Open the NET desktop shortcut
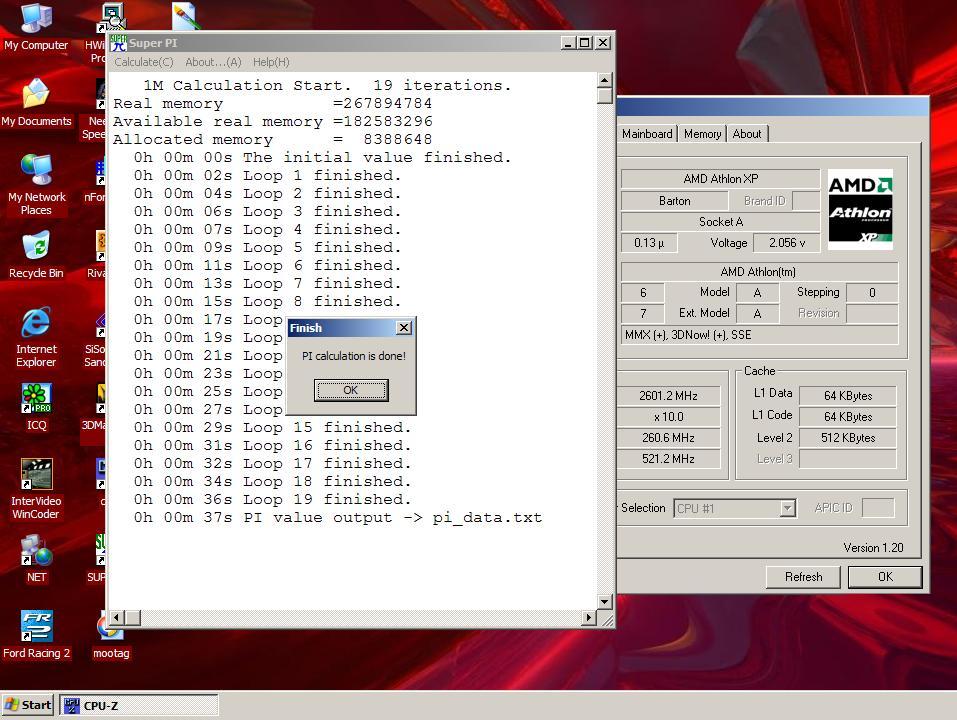 tap(36, 558)
